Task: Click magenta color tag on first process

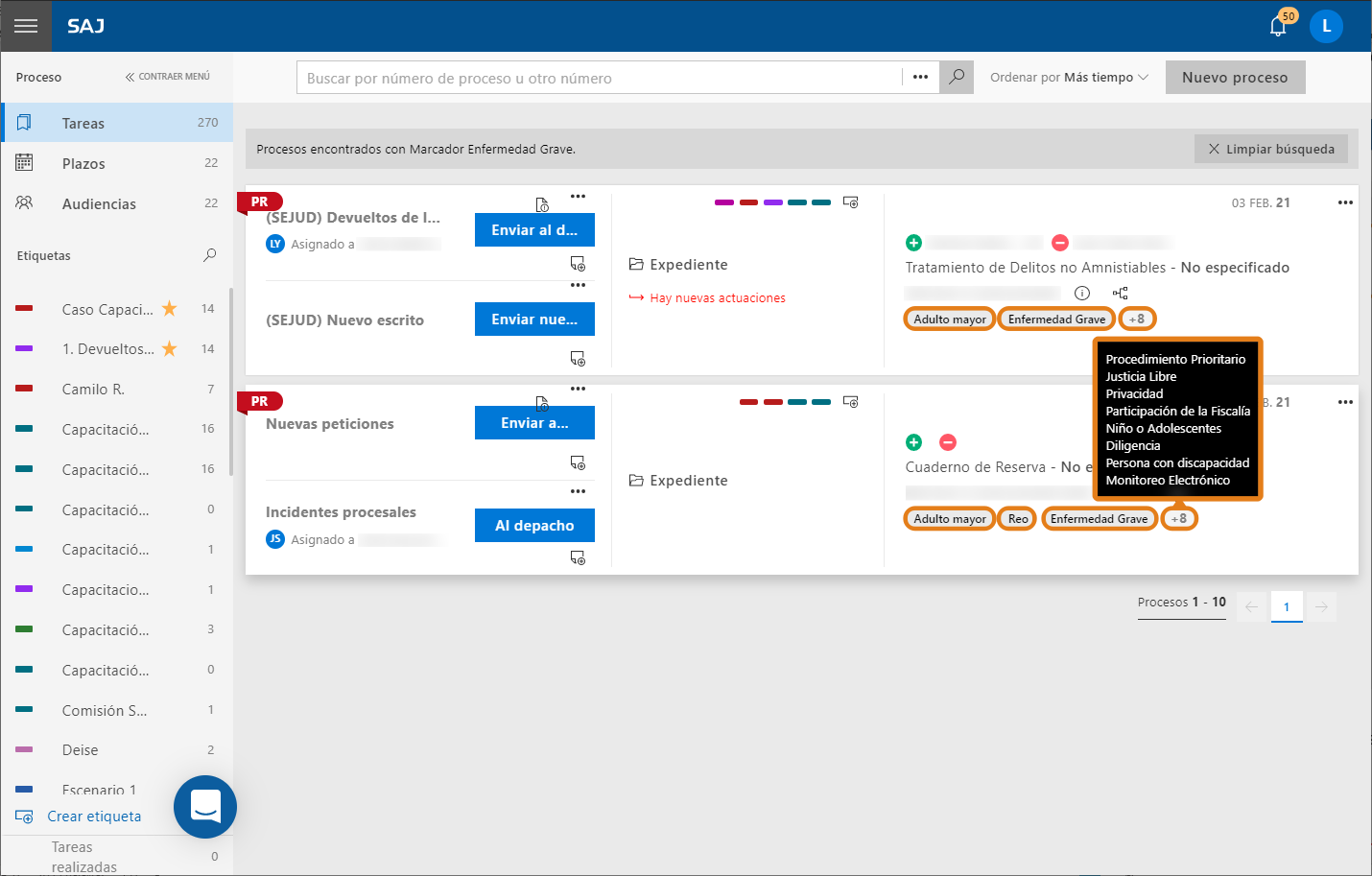Action: pyautogui.click(x=724, y=202)
